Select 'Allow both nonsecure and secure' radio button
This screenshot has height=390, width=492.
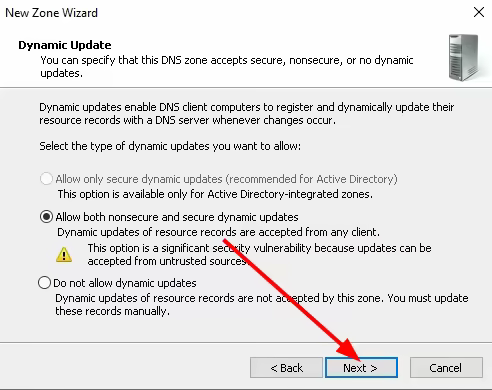click(x=46, y=217)
